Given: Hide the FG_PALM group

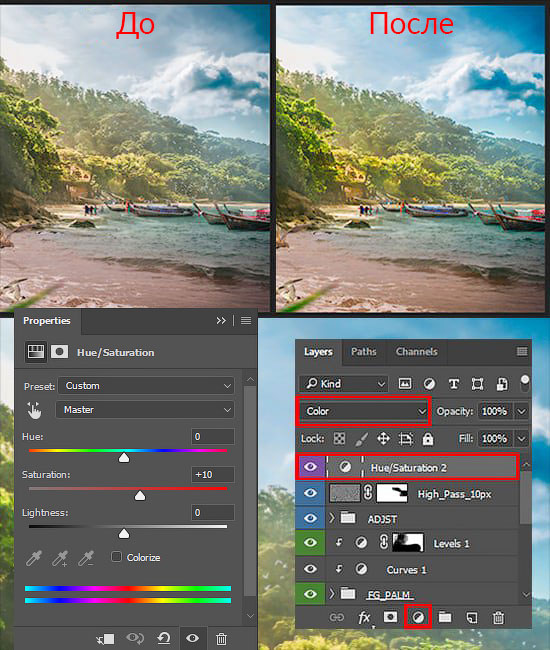Looking at the screenshot, I should (310, 594).
